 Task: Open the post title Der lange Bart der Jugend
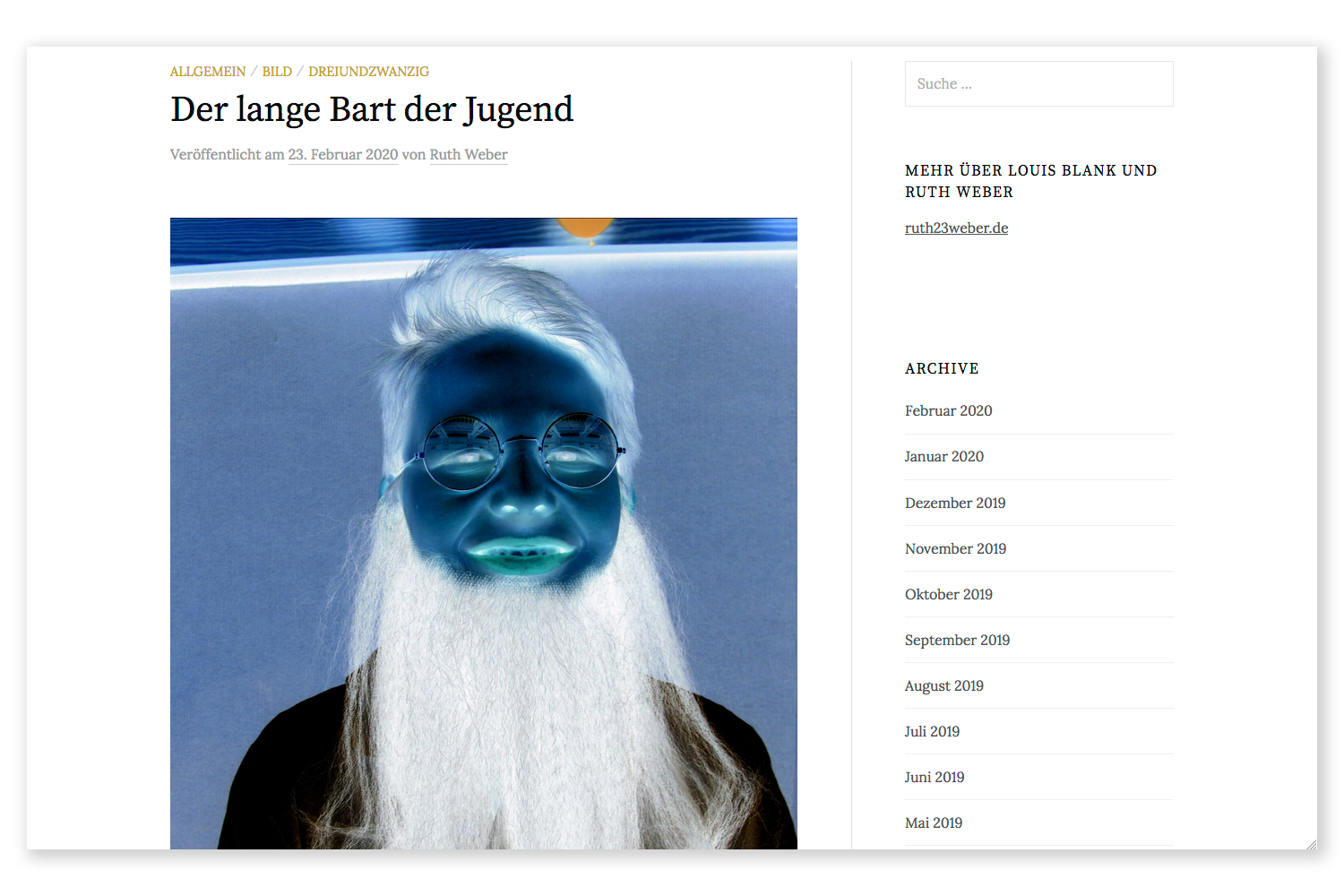click(x=372, y=109)
